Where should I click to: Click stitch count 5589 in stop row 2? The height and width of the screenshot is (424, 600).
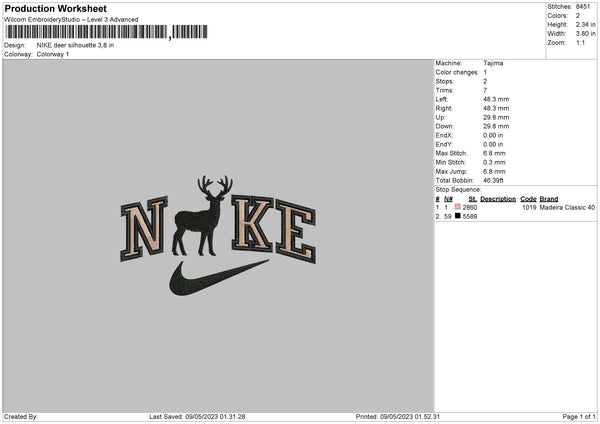coord(470,217)
